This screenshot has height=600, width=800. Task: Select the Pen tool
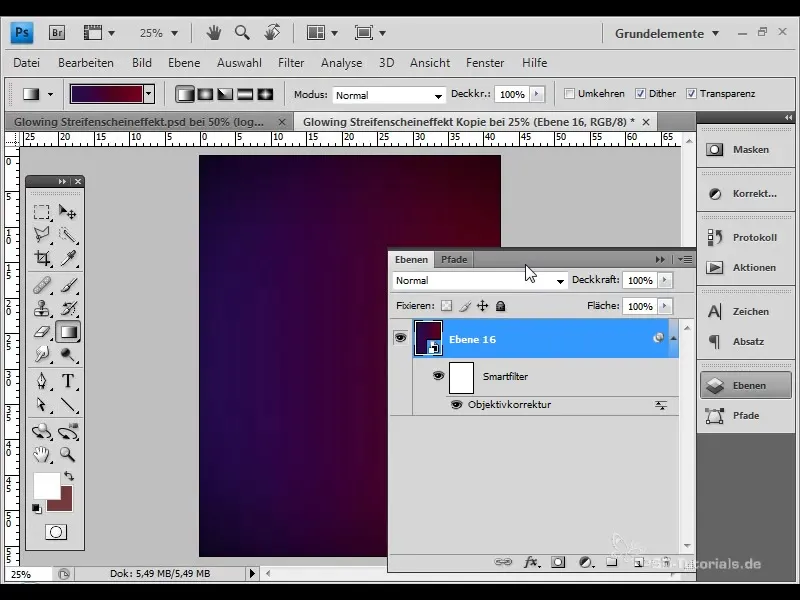(42, 381)
